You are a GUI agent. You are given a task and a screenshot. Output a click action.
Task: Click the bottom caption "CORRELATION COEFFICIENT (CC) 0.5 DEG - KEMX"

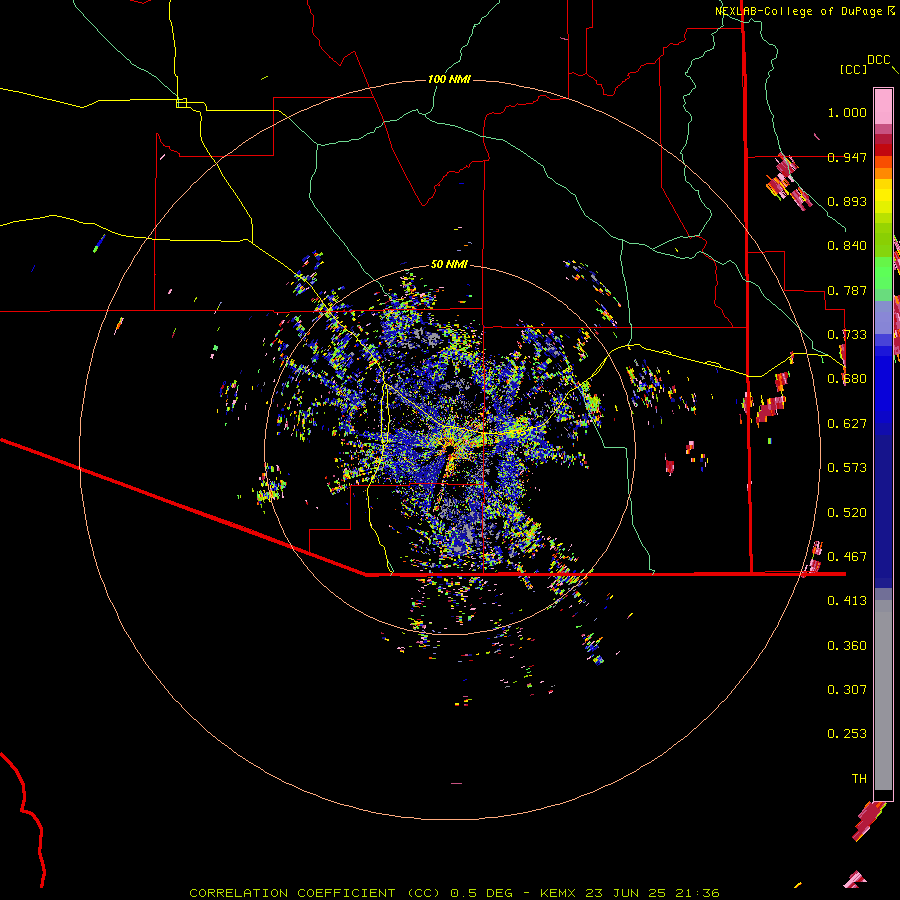click(x=382, y=893)
